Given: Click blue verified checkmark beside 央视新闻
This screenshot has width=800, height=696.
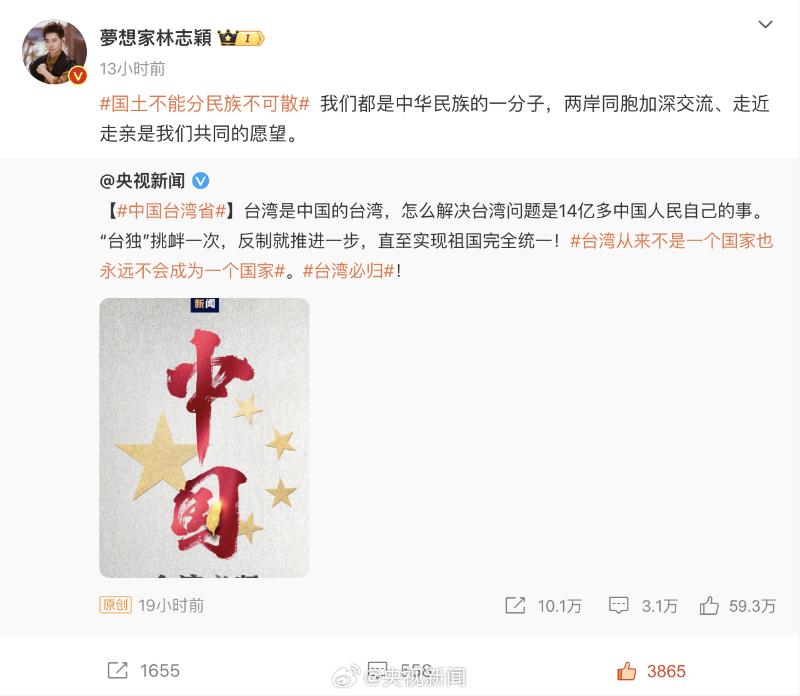Looking at the screenshot, I should (201, 181).
